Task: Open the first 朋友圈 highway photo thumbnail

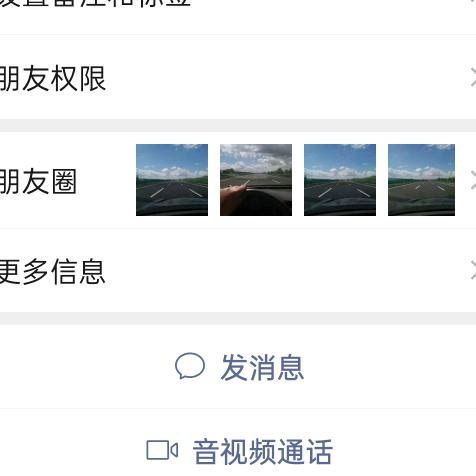Action: 172,180
